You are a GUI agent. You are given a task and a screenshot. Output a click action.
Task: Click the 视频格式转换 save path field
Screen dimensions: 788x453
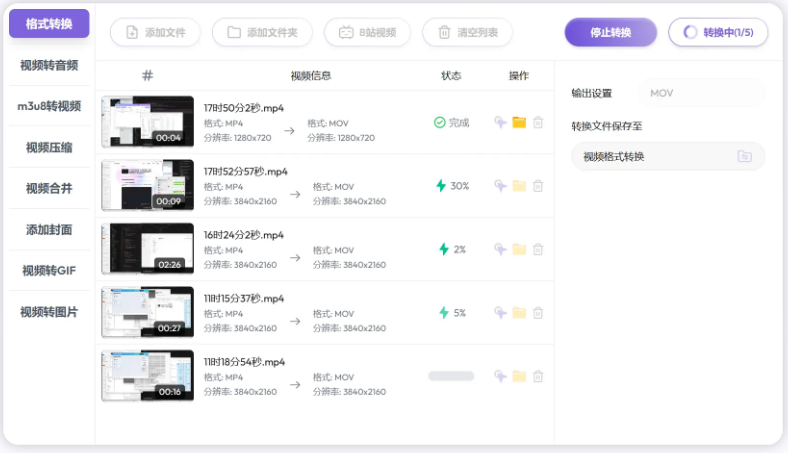point(668,156)
